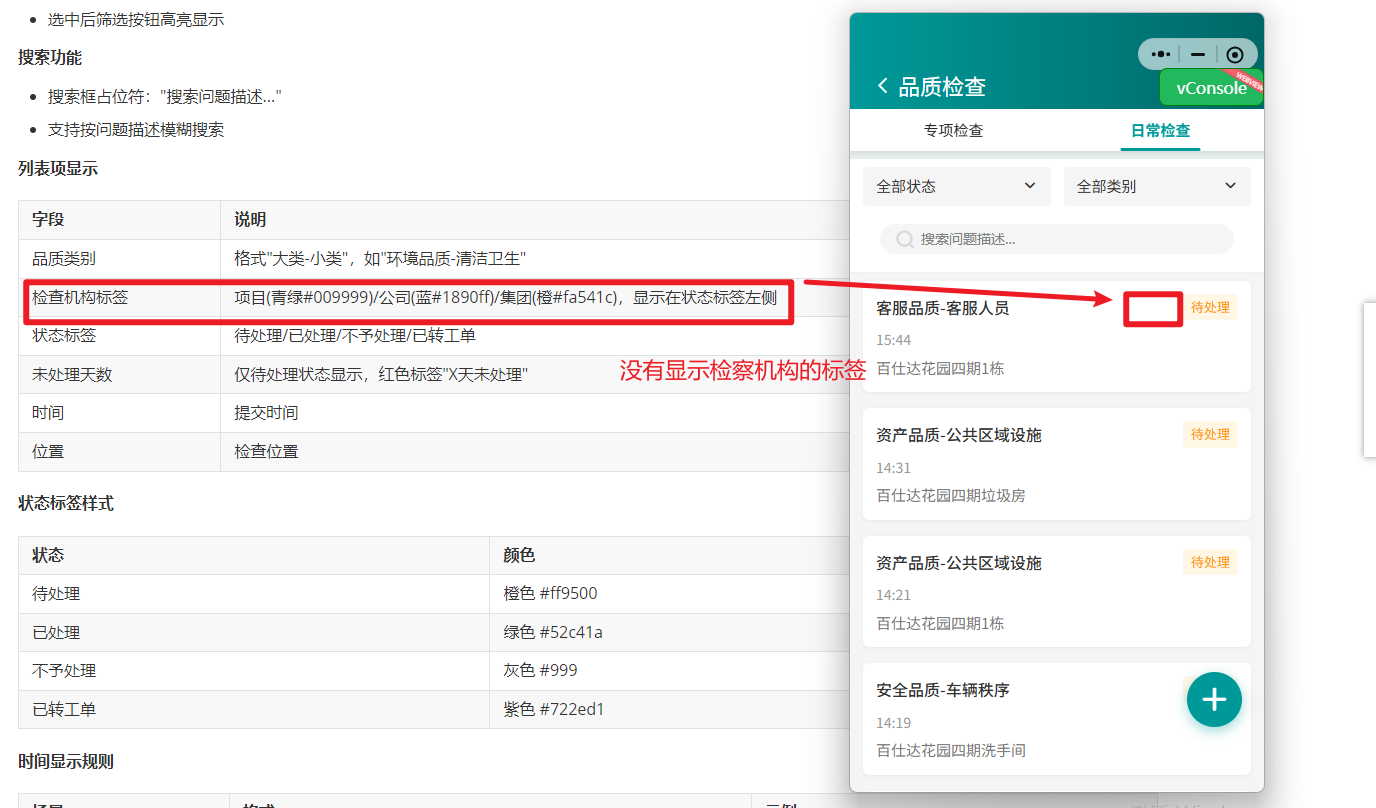
Task: Tap the three-dot mini-program capsule icon
Action: tap(1160, 54)
